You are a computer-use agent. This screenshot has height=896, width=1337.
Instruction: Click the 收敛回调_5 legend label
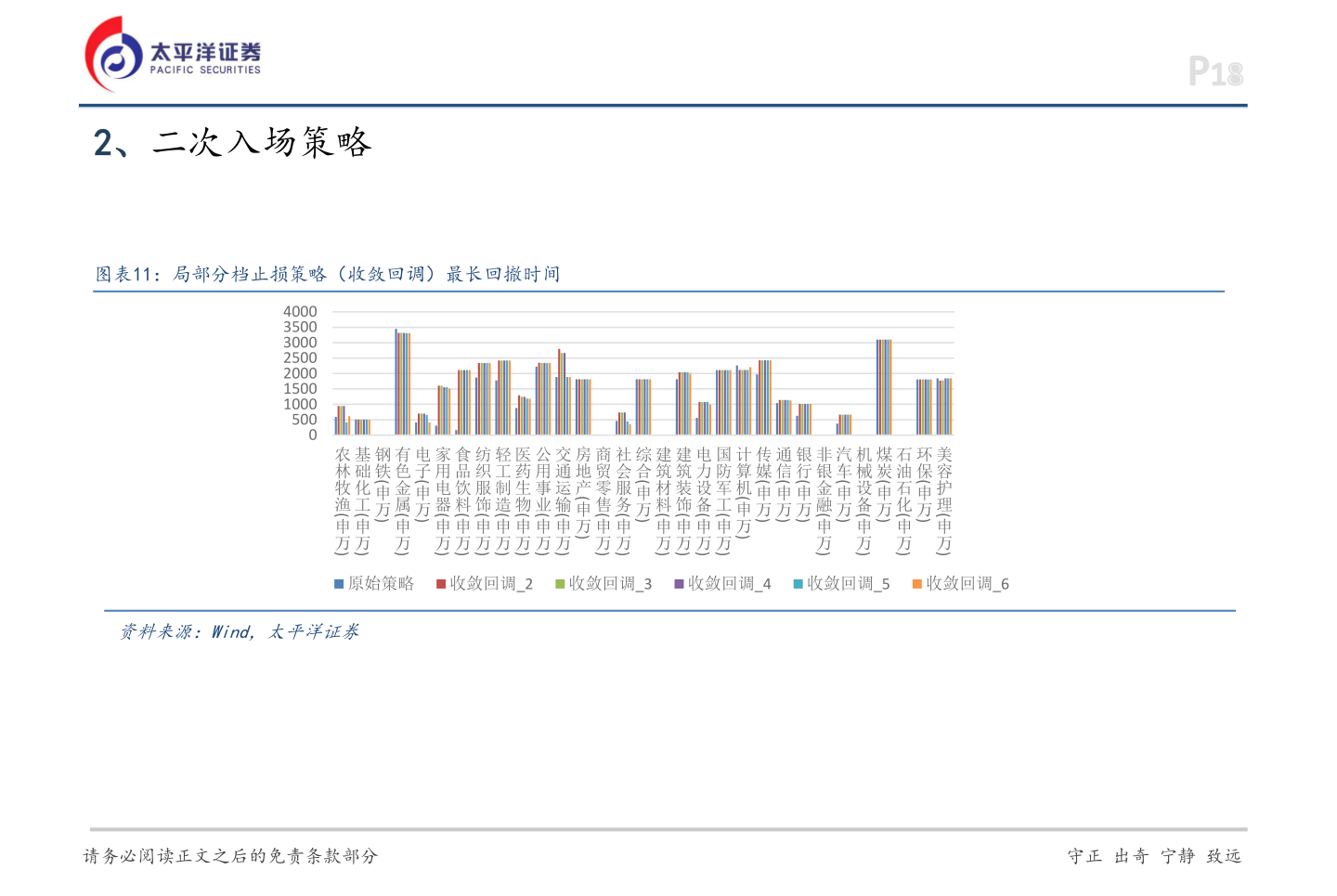(x=848, y=583)
